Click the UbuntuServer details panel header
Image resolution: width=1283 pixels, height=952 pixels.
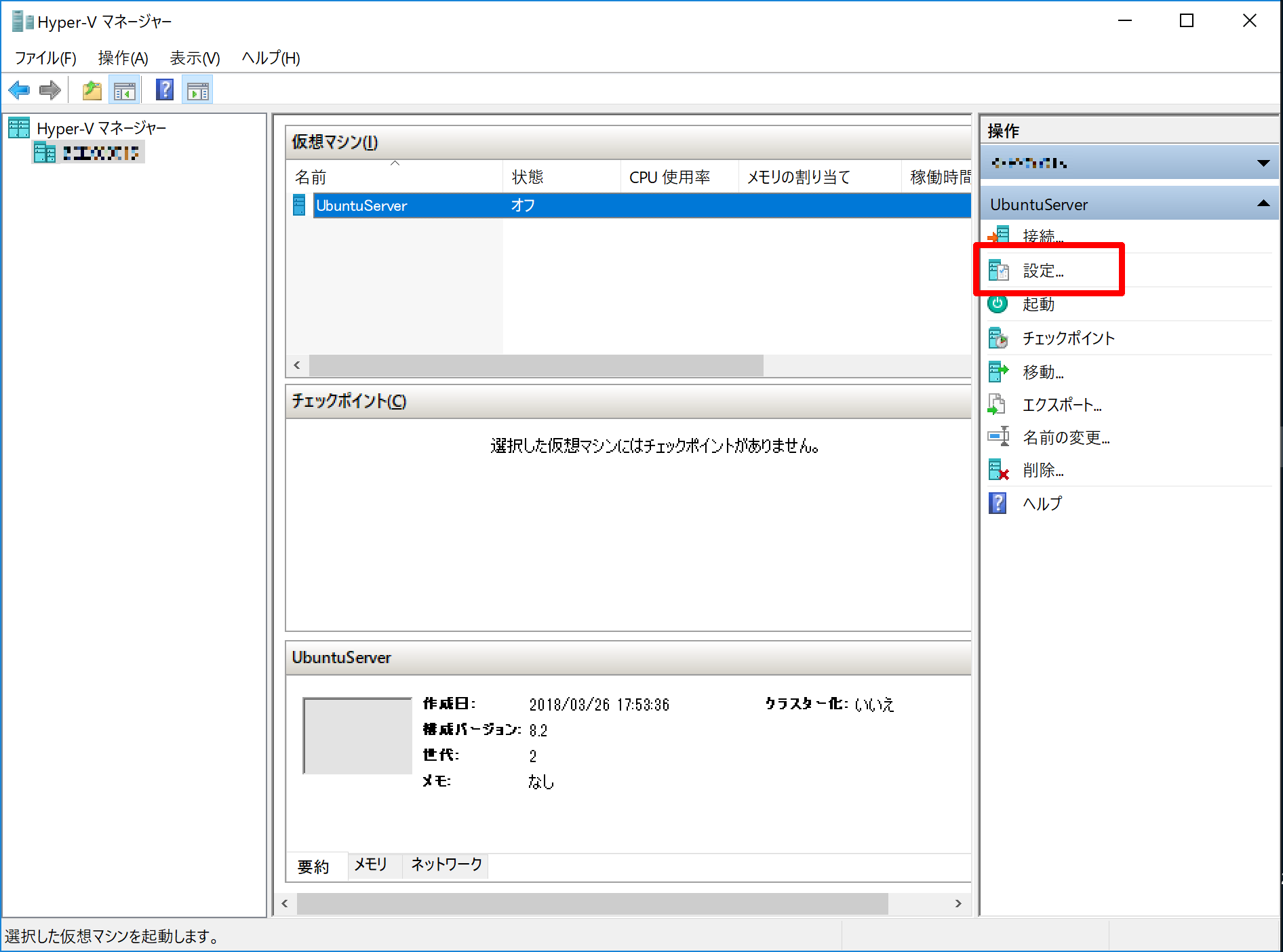click(629, 657)
